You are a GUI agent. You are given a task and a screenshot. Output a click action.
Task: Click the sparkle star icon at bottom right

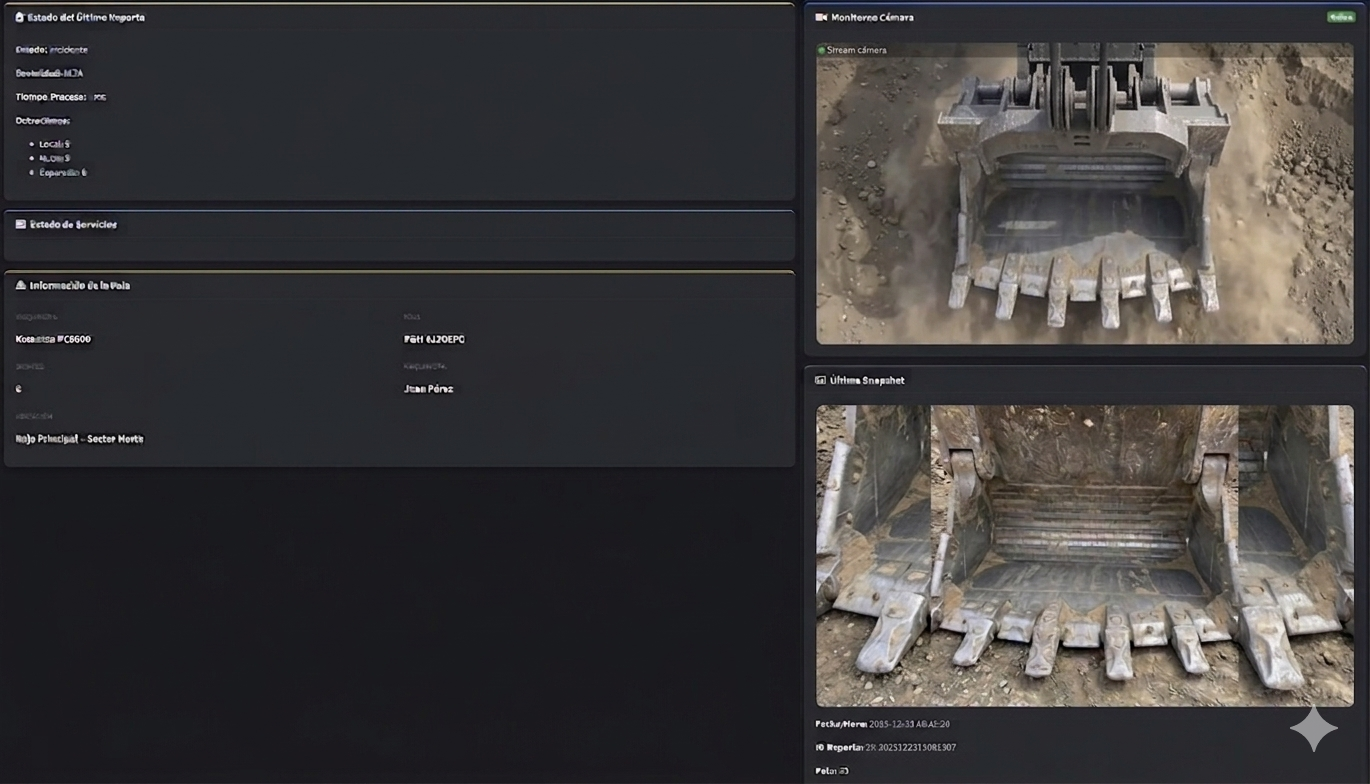1313,729
